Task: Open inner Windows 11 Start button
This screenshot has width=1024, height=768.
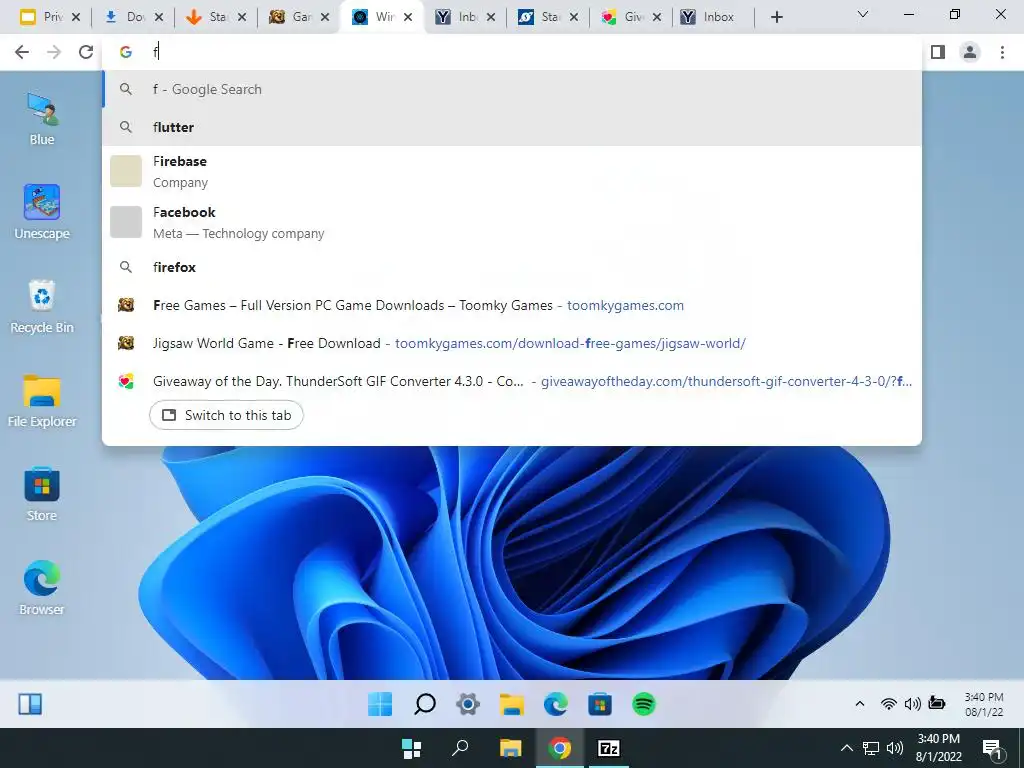Action: coord(380,704)
